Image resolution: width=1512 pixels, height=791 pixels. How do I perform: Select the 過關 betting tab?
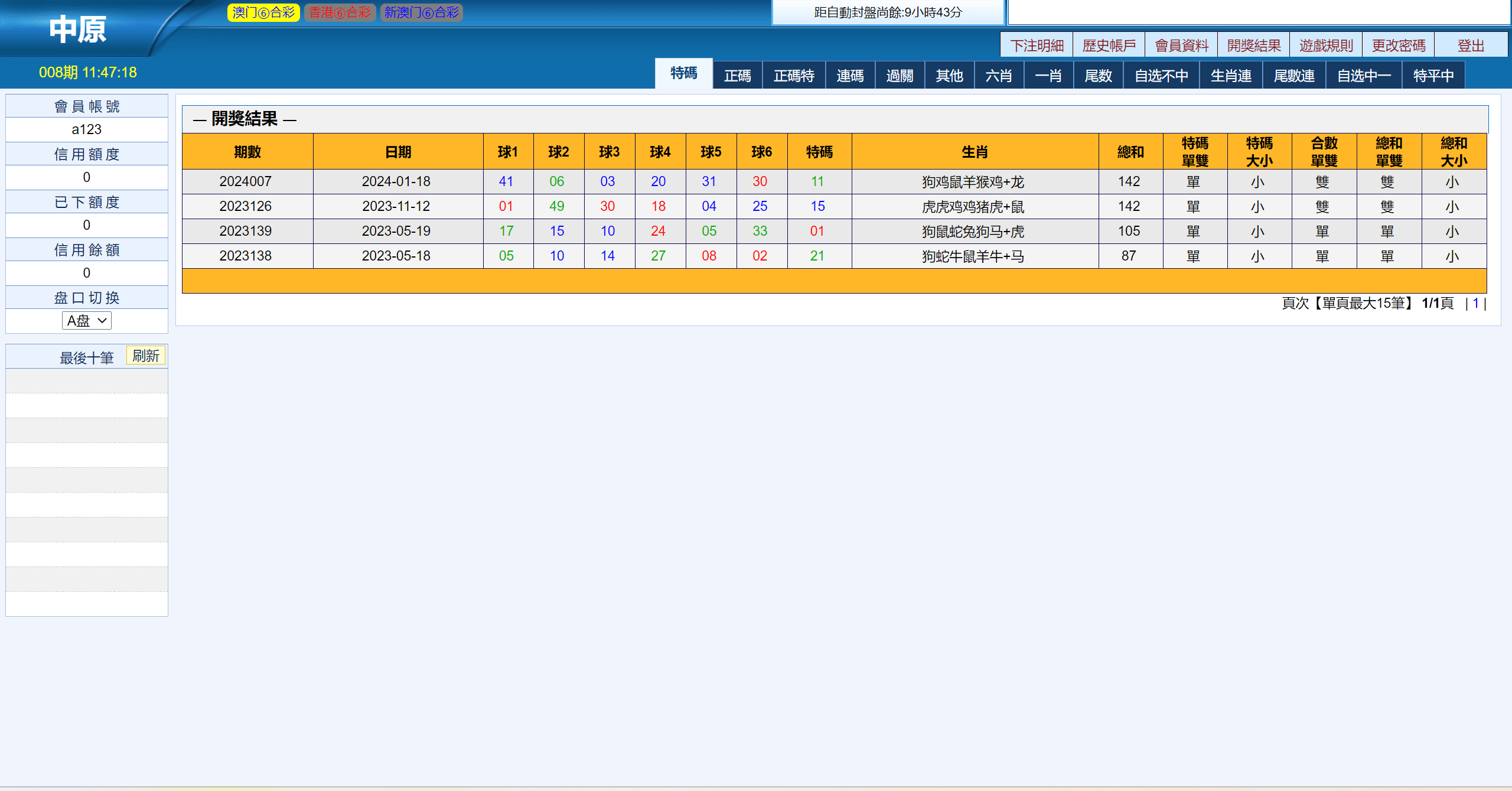pyautogui.click(x=900, y=76)
